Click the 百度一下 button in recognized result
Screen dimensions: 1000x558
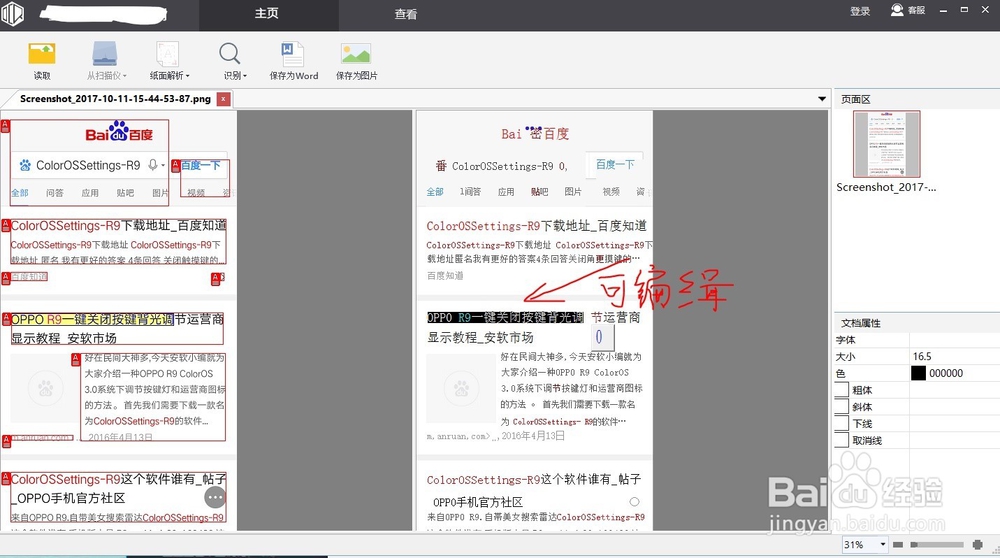click(x=615, y=165)
